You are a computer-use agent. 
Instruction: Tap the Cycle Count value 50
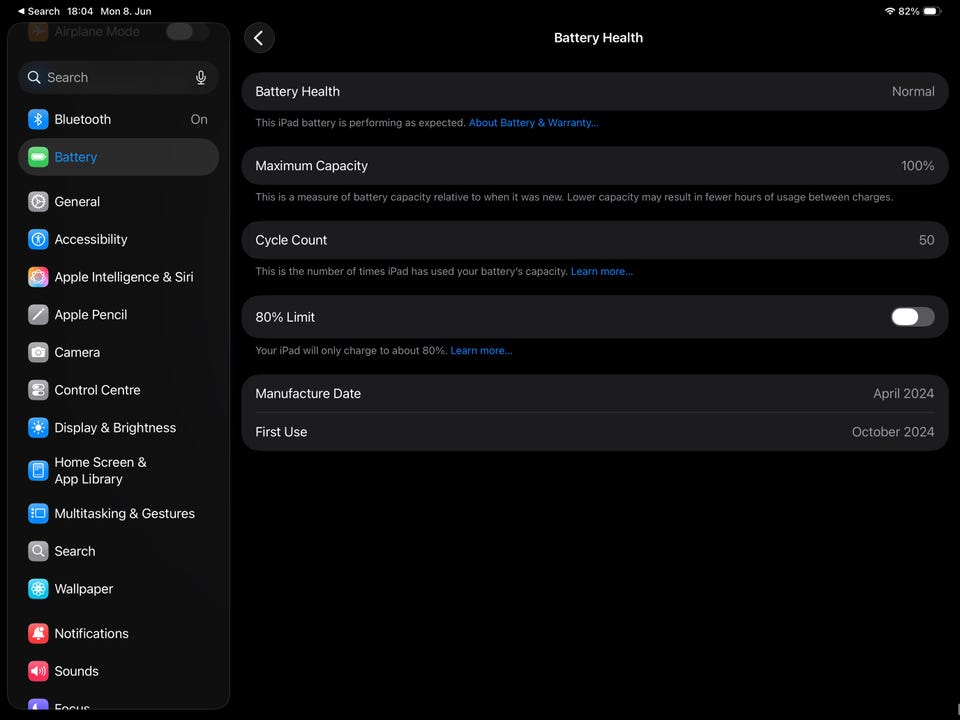coord(926,241)
